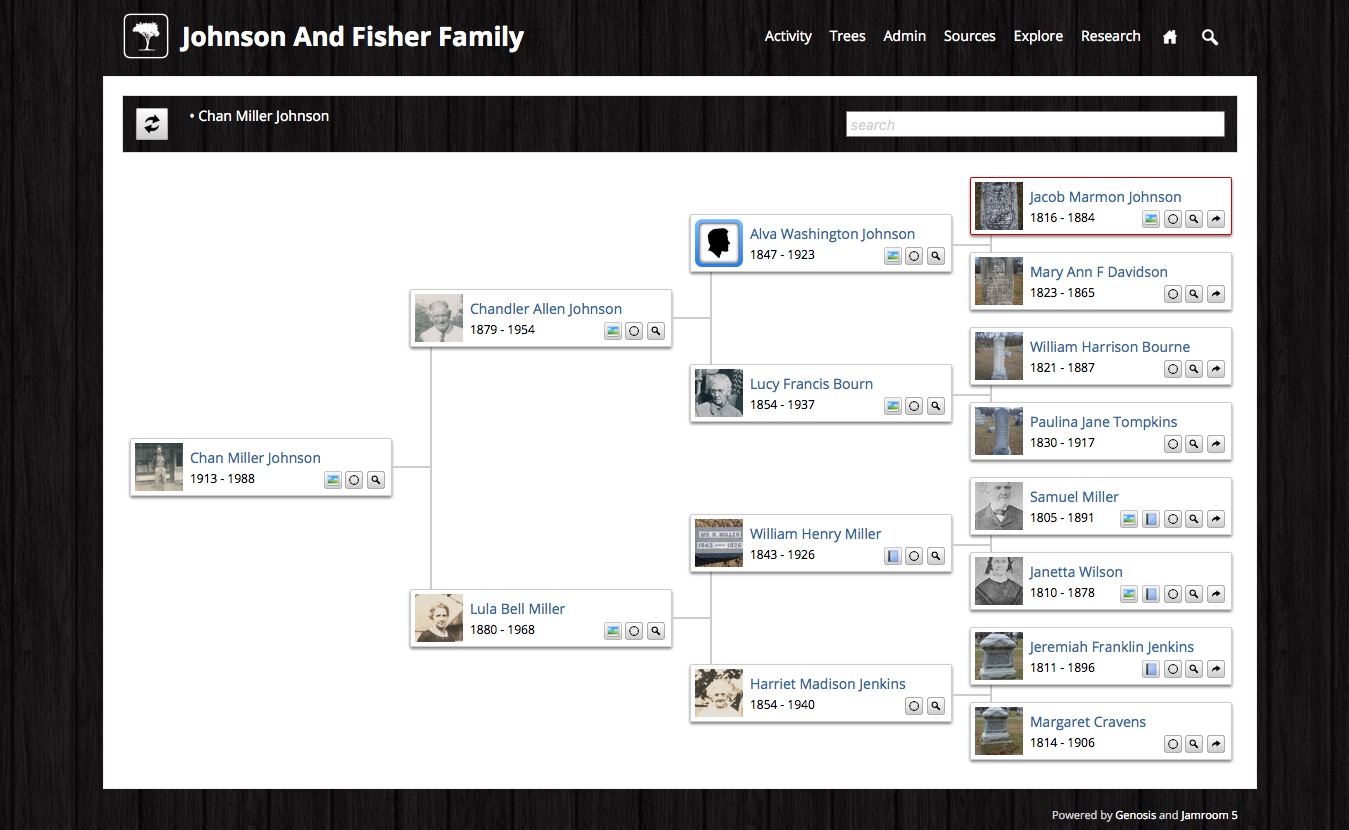Open William Harrison Bourne profile link

1110,347
